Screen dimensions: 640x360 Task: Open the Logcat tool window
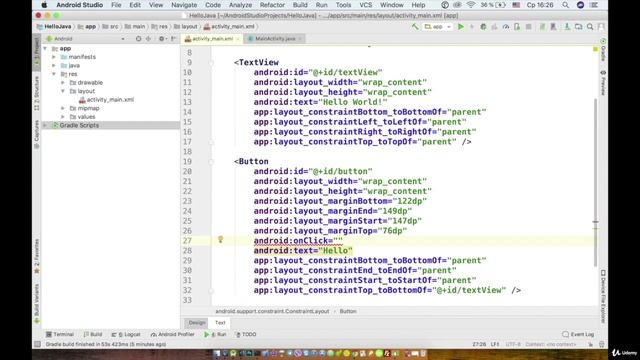point(126,334)
